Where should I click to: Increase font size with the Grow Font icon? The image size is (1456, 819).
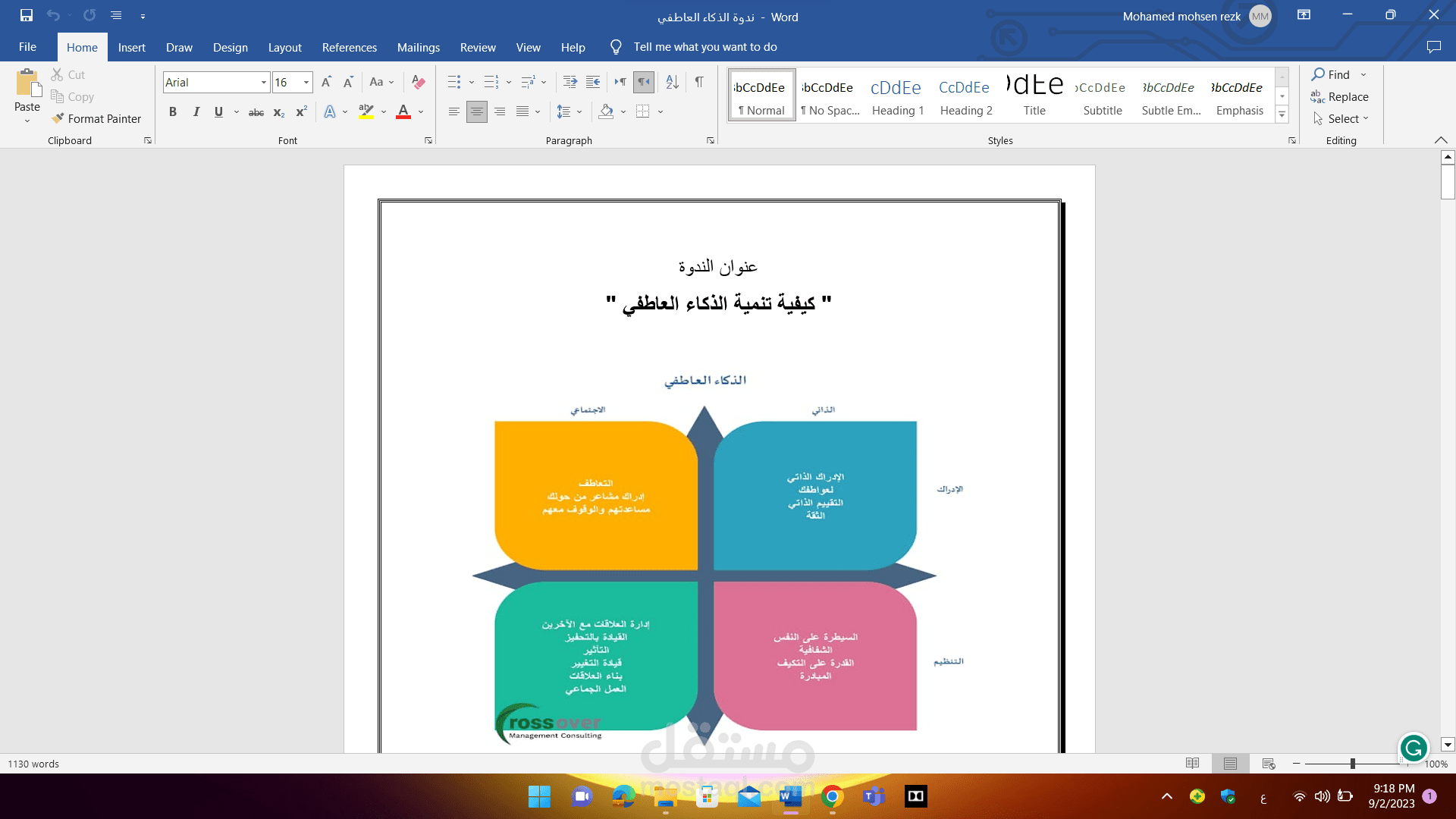(326, 82)
